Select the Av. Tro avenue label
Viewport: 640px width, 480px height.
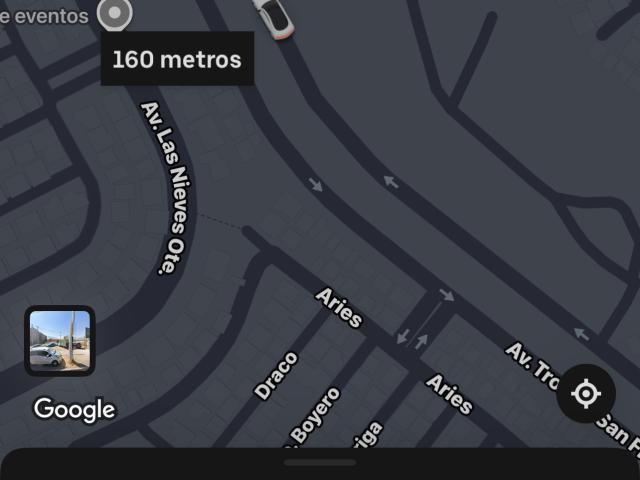(x=532, y=365)
